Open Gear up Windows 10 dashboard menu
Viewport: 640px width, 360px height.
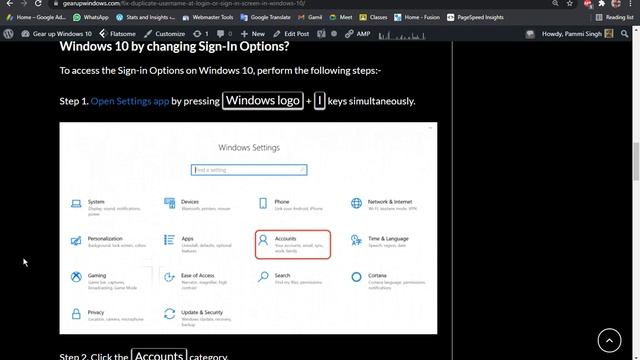click(56, 34)
